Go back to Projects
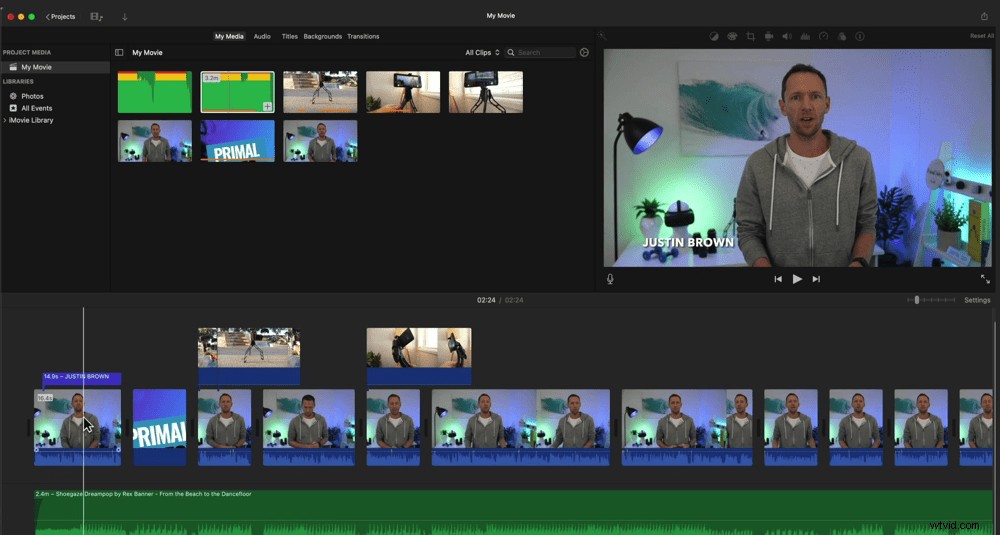 pos(60,17)
